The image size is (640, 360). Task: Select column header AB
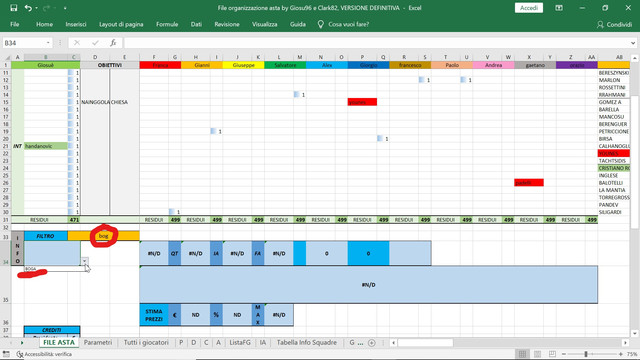[619, 57]
